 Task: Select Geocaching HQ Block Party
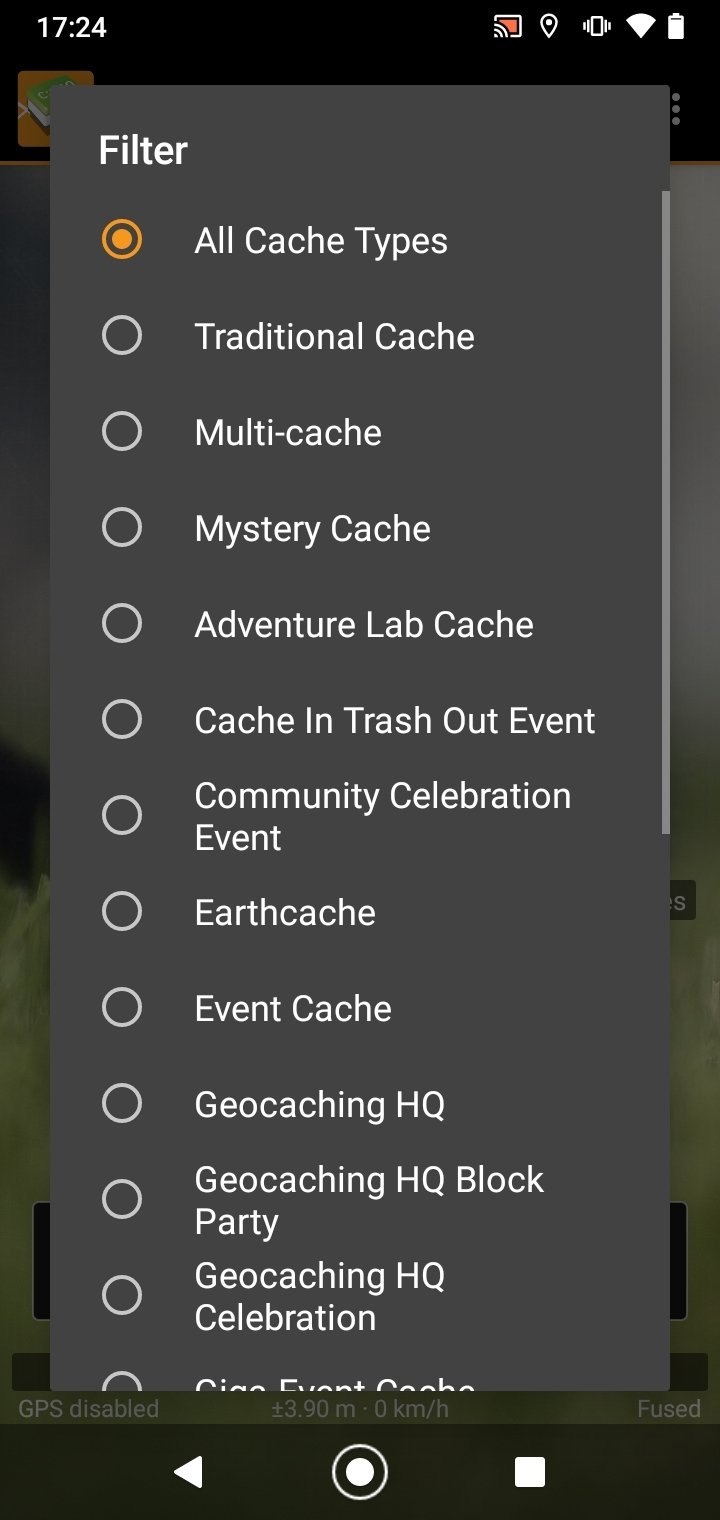point(122,1200)
